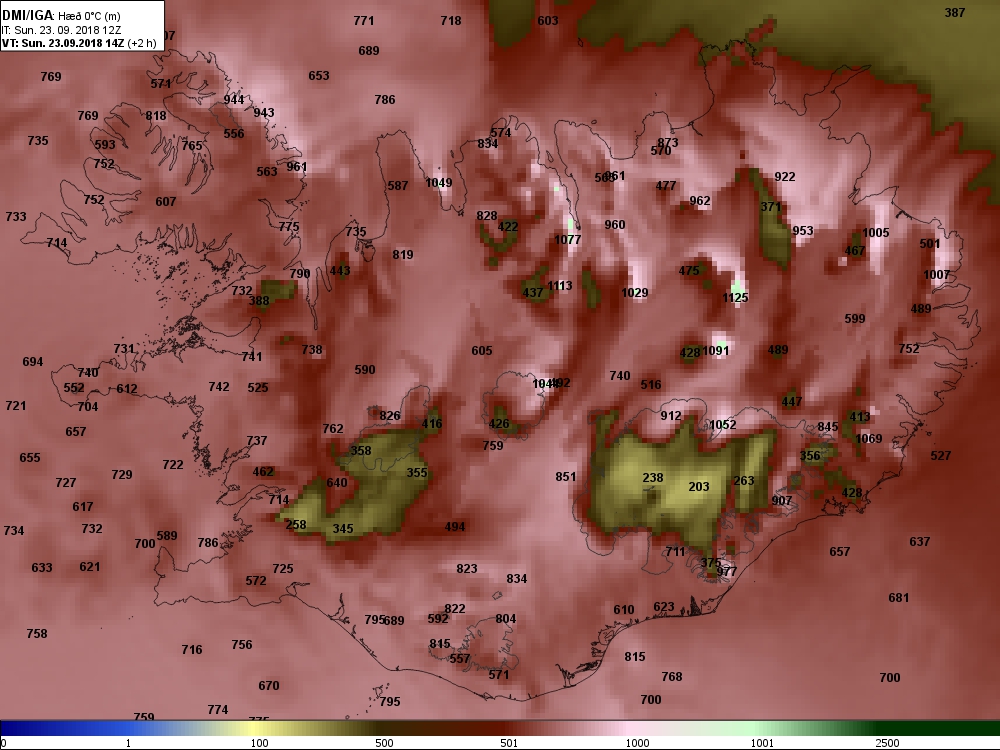Click the 944 value on the map
The image size is (1000, 750).
[x=234, y=99]
